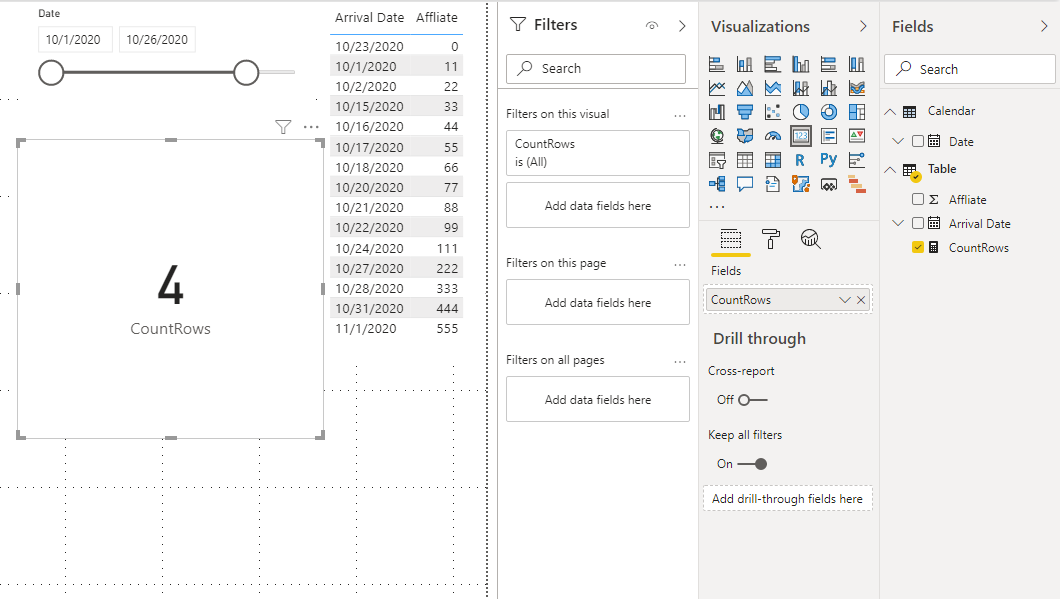
Task: Select the clustered bar chart visual
Action: pos(773,64)
